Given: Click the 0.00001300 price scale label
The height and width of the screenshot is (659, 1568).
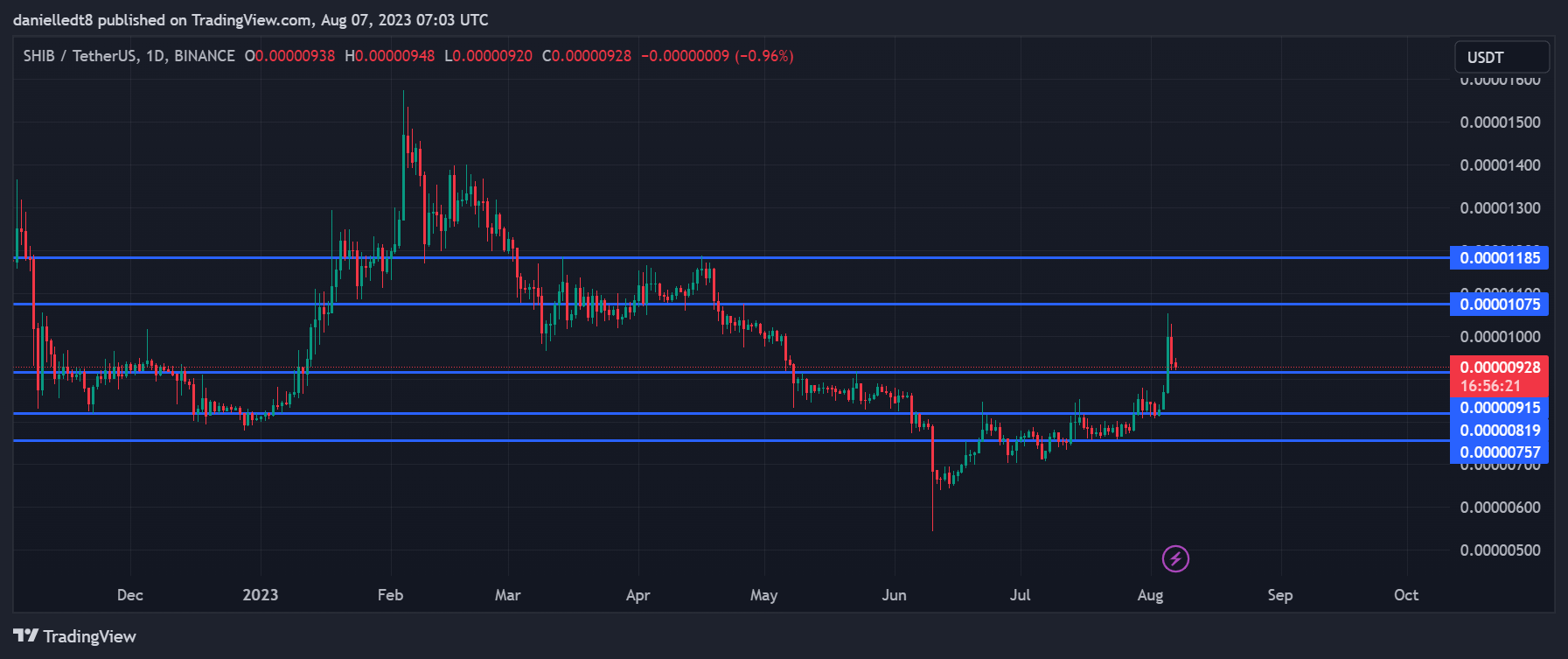Looking at the screenshot, I should tap(1500, 208).
